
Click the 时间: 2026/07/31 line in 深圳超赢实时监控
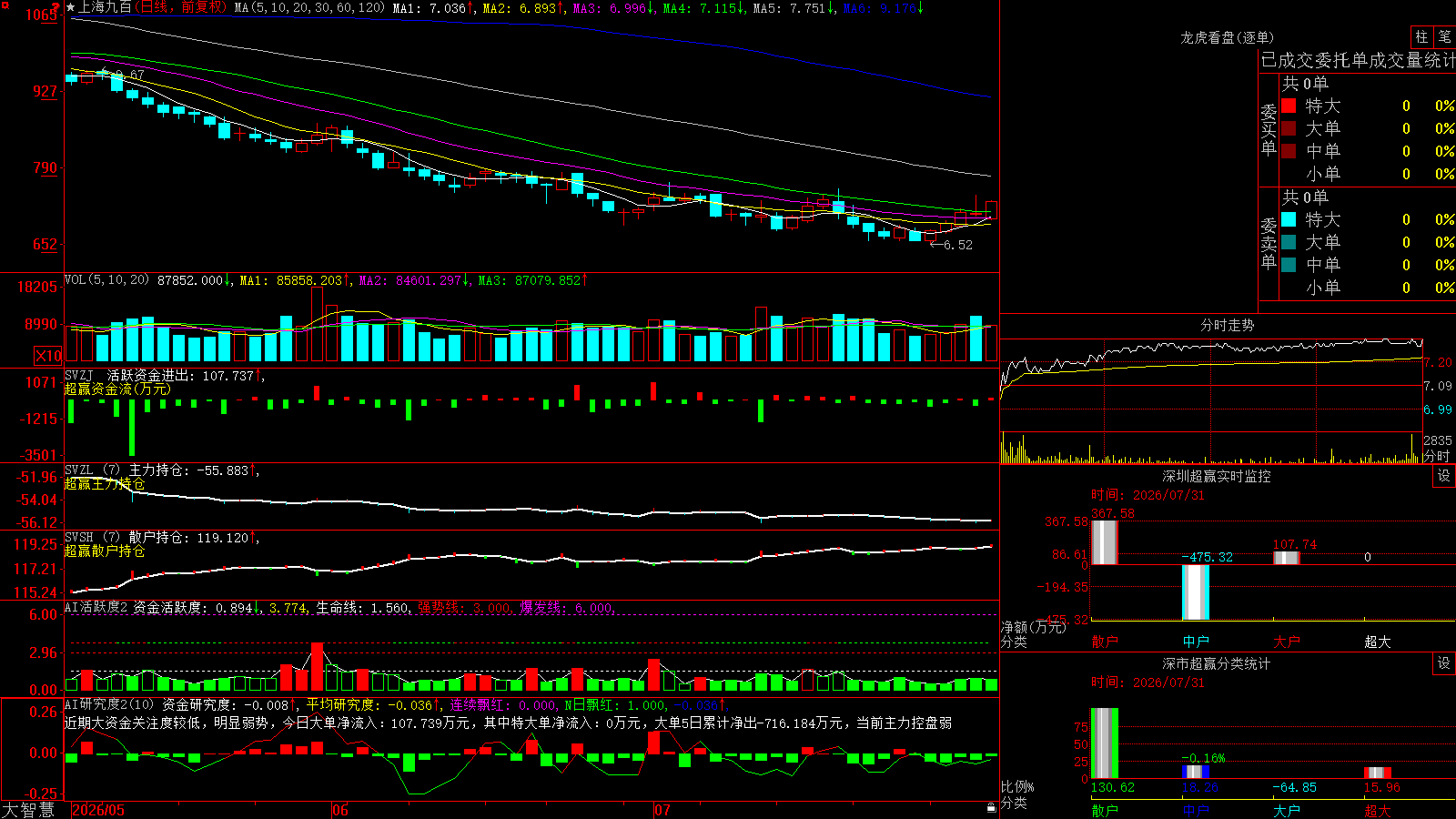click(1148, 495)
